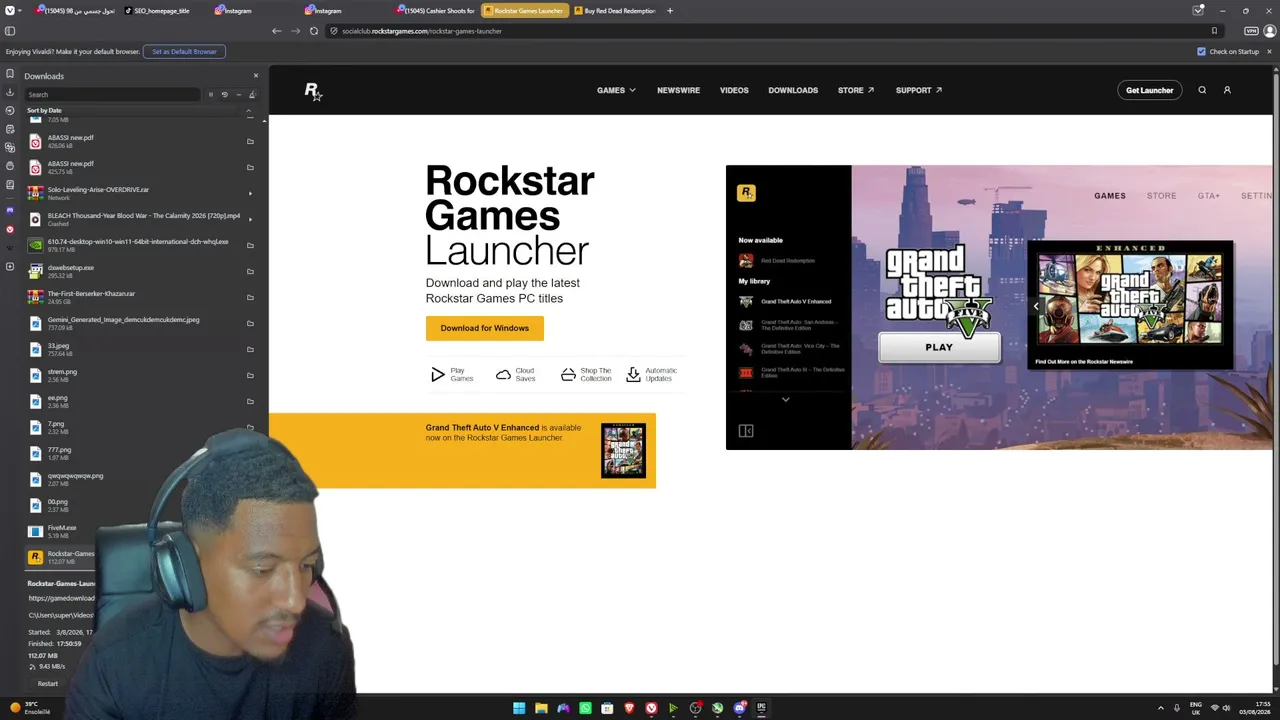Uncheck the Check on Startup checkbox

[x=1202, y=51]
